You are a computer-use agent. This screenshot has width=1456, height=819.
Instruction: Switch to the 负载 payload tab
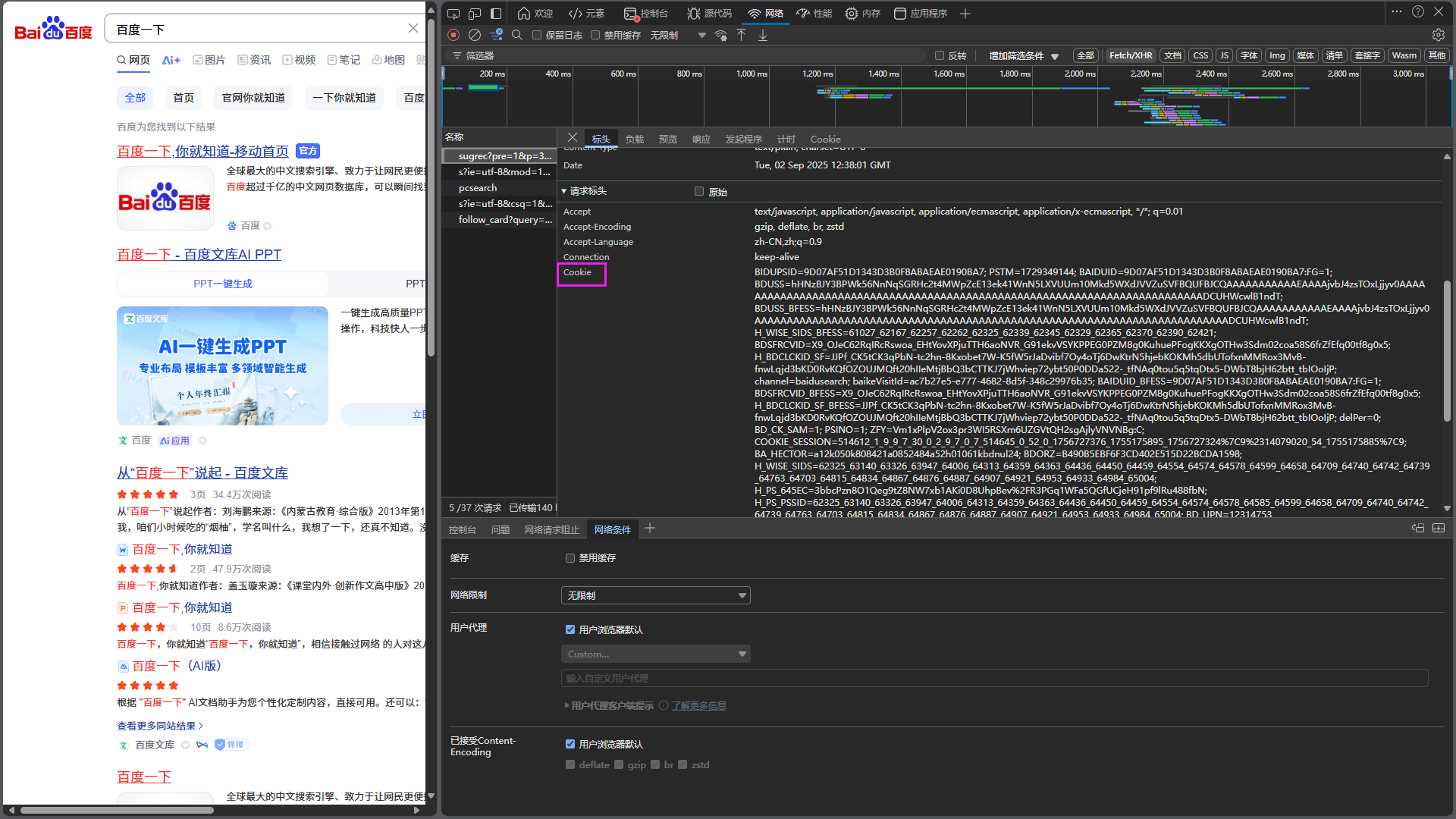click(x=635, y=139)
